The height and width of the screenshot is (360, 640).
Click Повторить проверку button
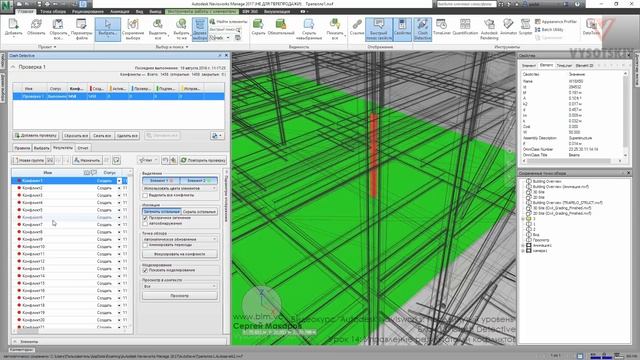(203, 160)
